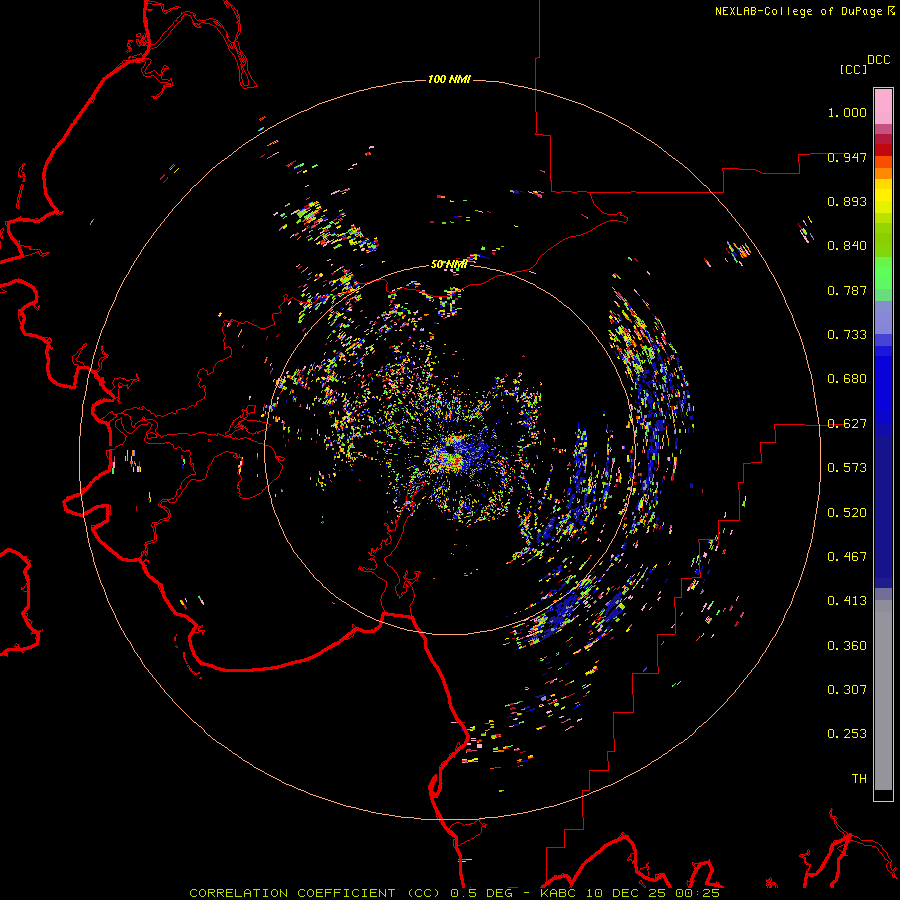Click the 50 NMI range ring label

coord(449,264)
